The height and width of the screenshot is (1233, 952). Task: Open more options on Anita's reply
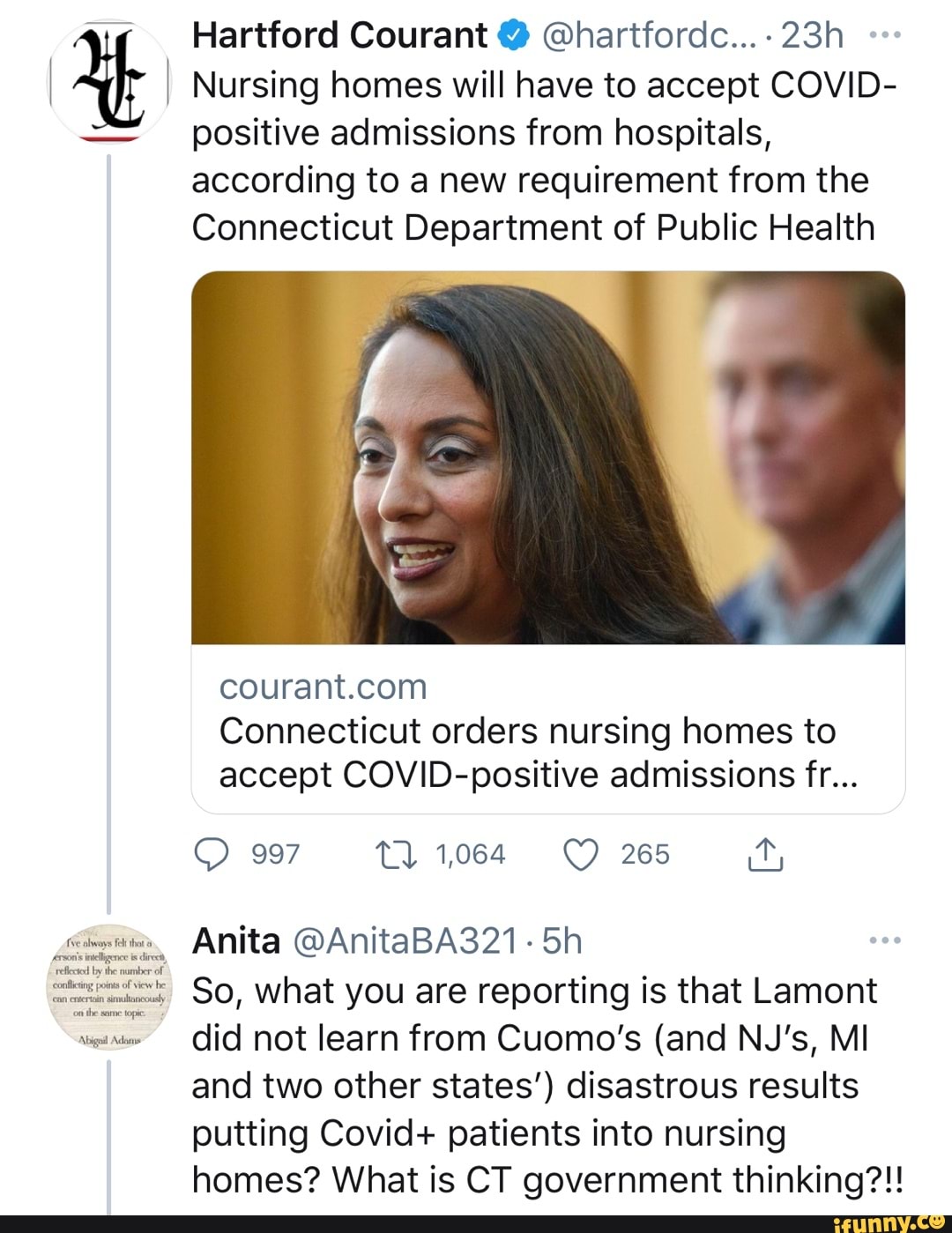coord(884,941)
